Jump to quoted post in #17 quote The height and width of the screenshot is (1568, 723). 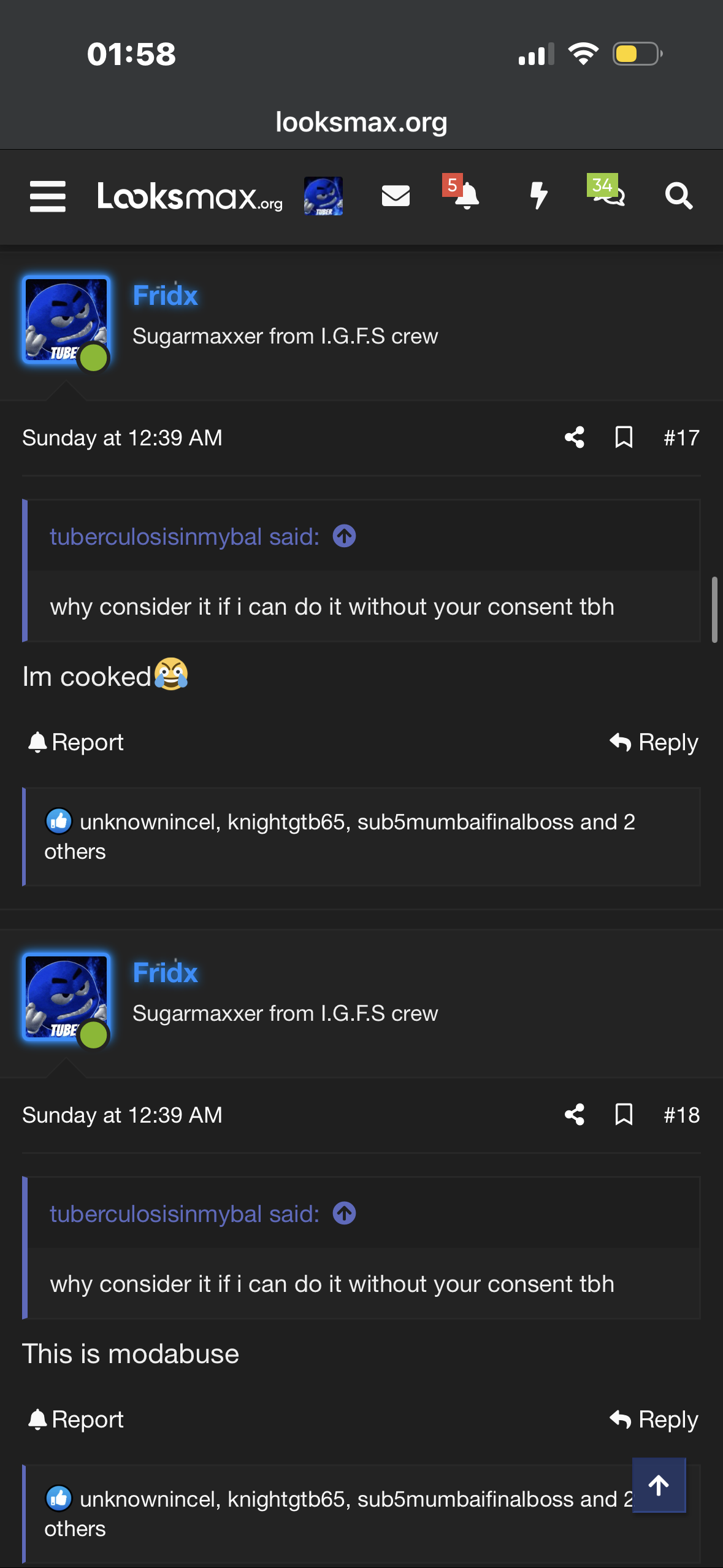click(344, 536)
